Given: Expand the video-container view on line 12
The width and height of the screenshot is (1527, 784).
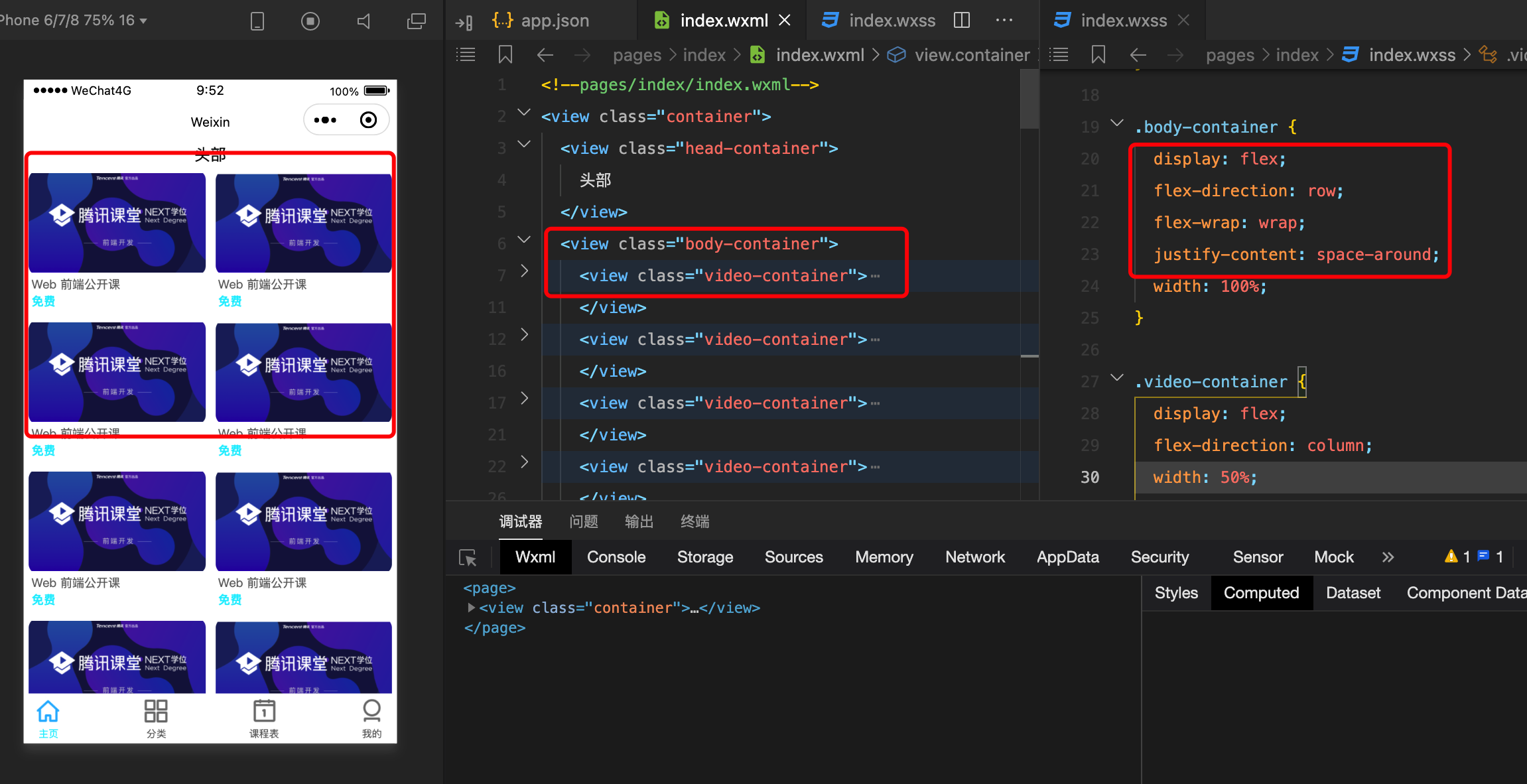Looking at the screenshot, I should [x=524, y=334].
